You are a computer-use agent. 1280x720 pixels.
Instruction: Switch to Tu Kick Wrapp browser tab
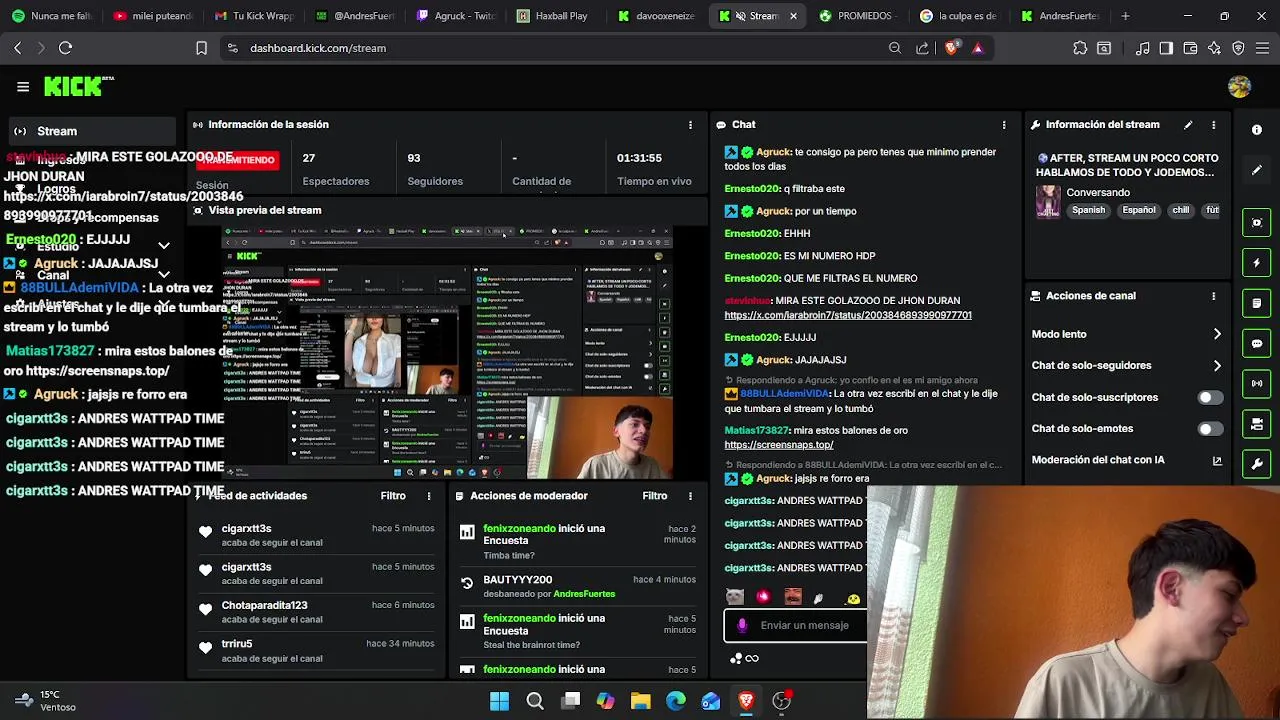pyautogui.click(x=254, y=16)
